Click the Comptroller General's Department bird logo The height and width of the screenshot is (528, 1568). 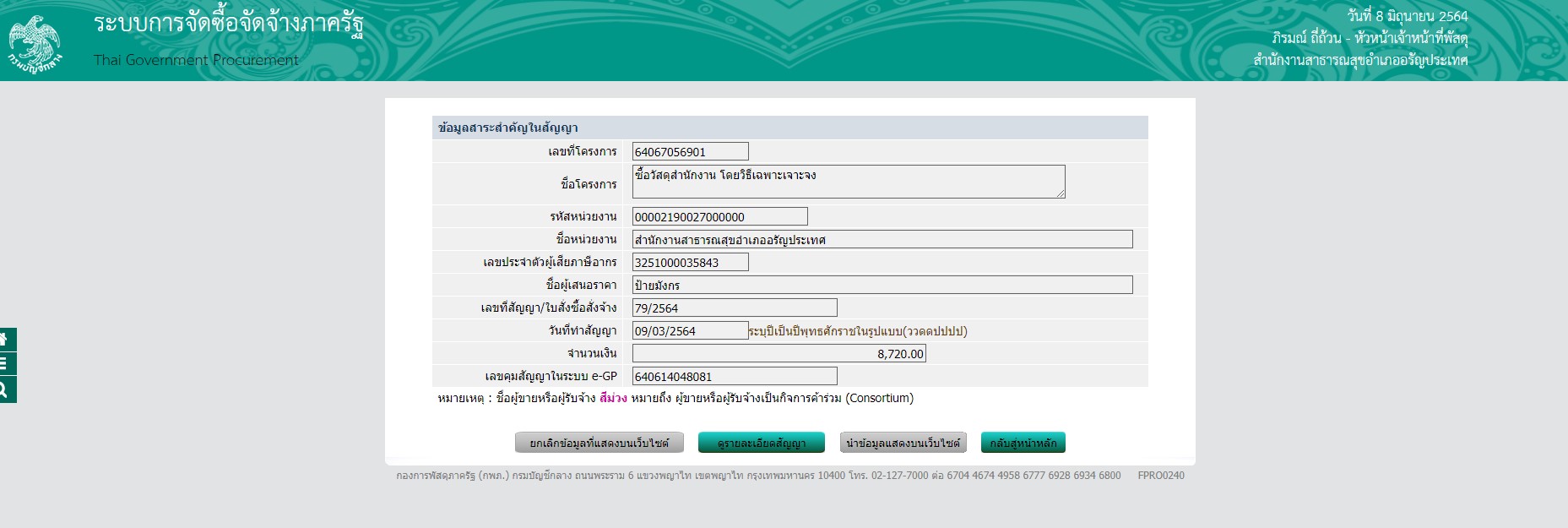coord(35,42)
